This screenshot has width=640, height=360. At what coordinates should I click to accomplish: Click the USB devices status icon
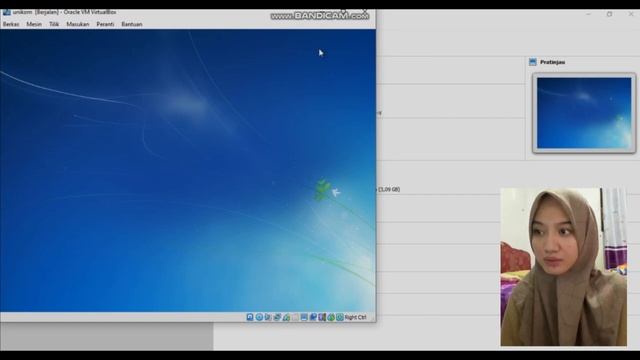pos(286,317)
